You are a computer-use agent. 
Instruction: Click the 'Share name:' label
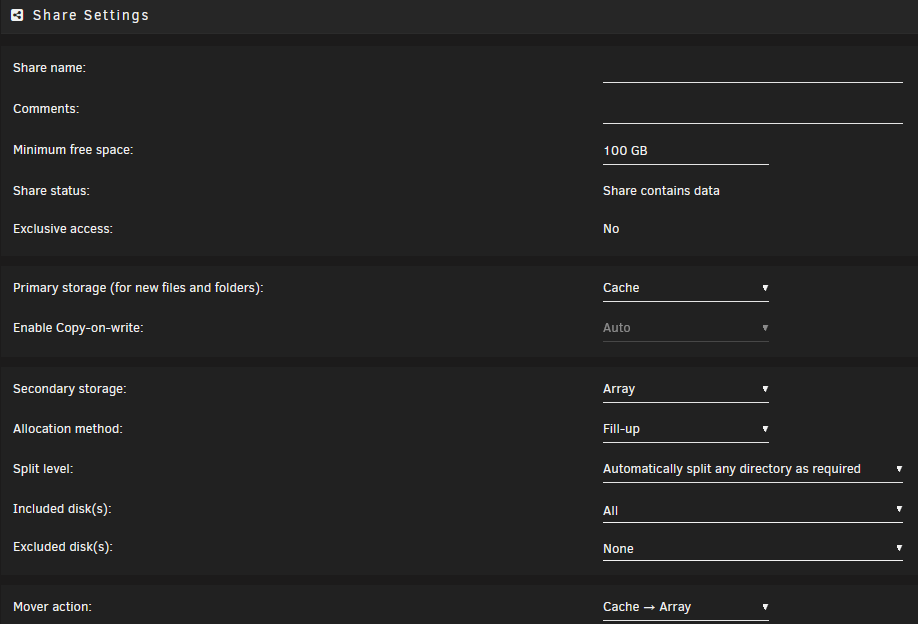click(x=49, y=68)
